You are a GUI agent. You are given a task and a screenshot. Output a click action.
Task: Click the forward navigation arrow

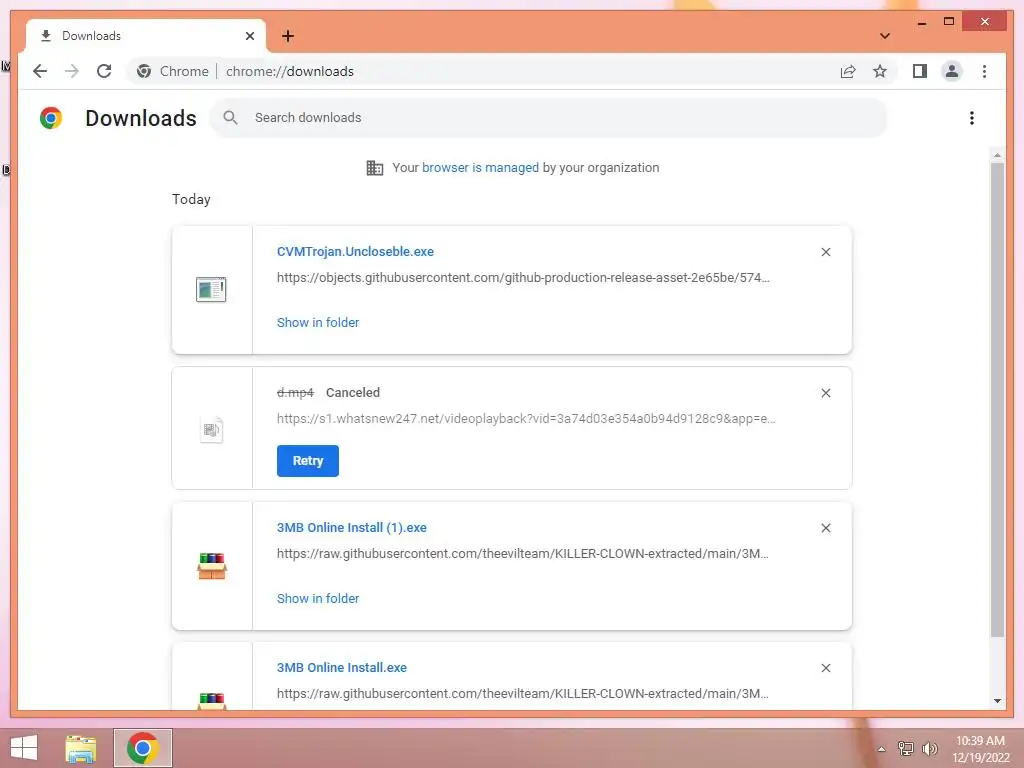click(x=72, y=71)
